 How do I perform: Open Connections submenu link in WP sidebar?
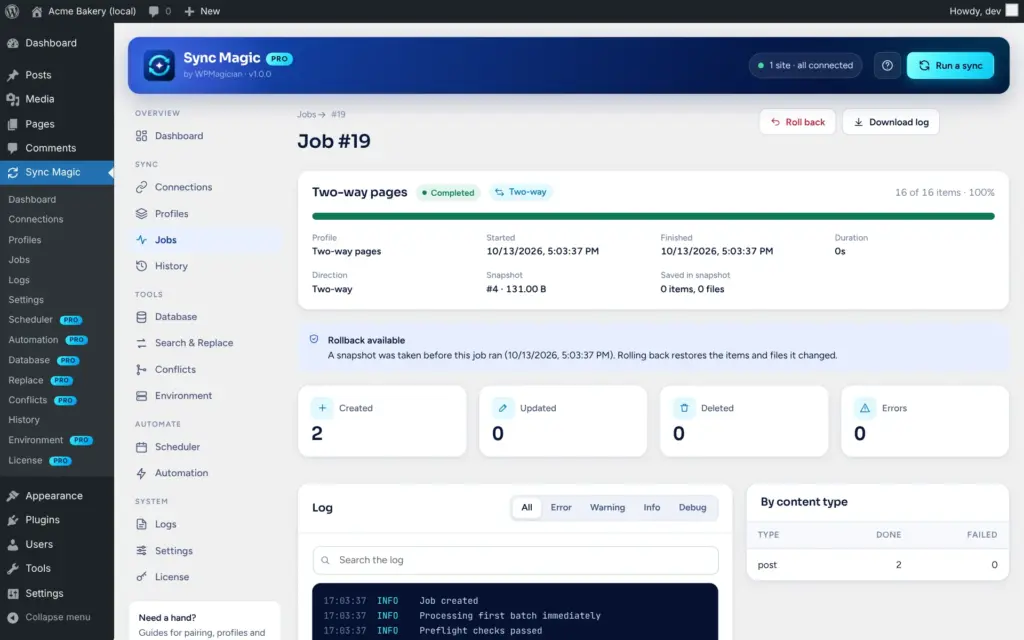36,219
